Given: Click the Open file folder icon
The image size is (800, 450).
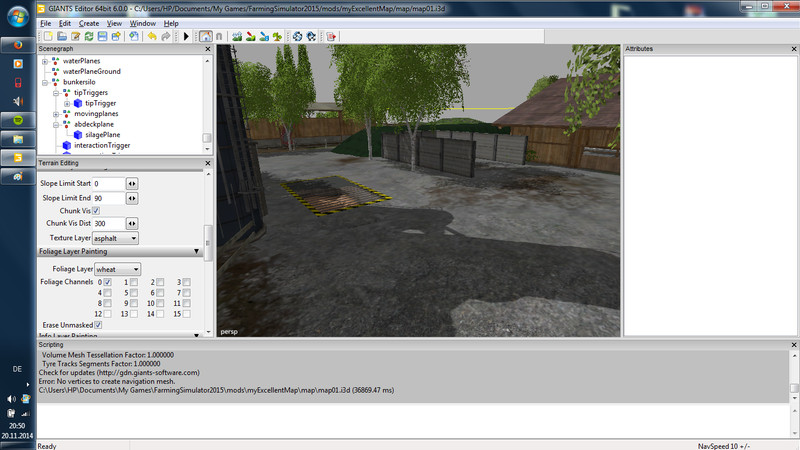Looking at the screenshot, I should click(x=62, y=36).
